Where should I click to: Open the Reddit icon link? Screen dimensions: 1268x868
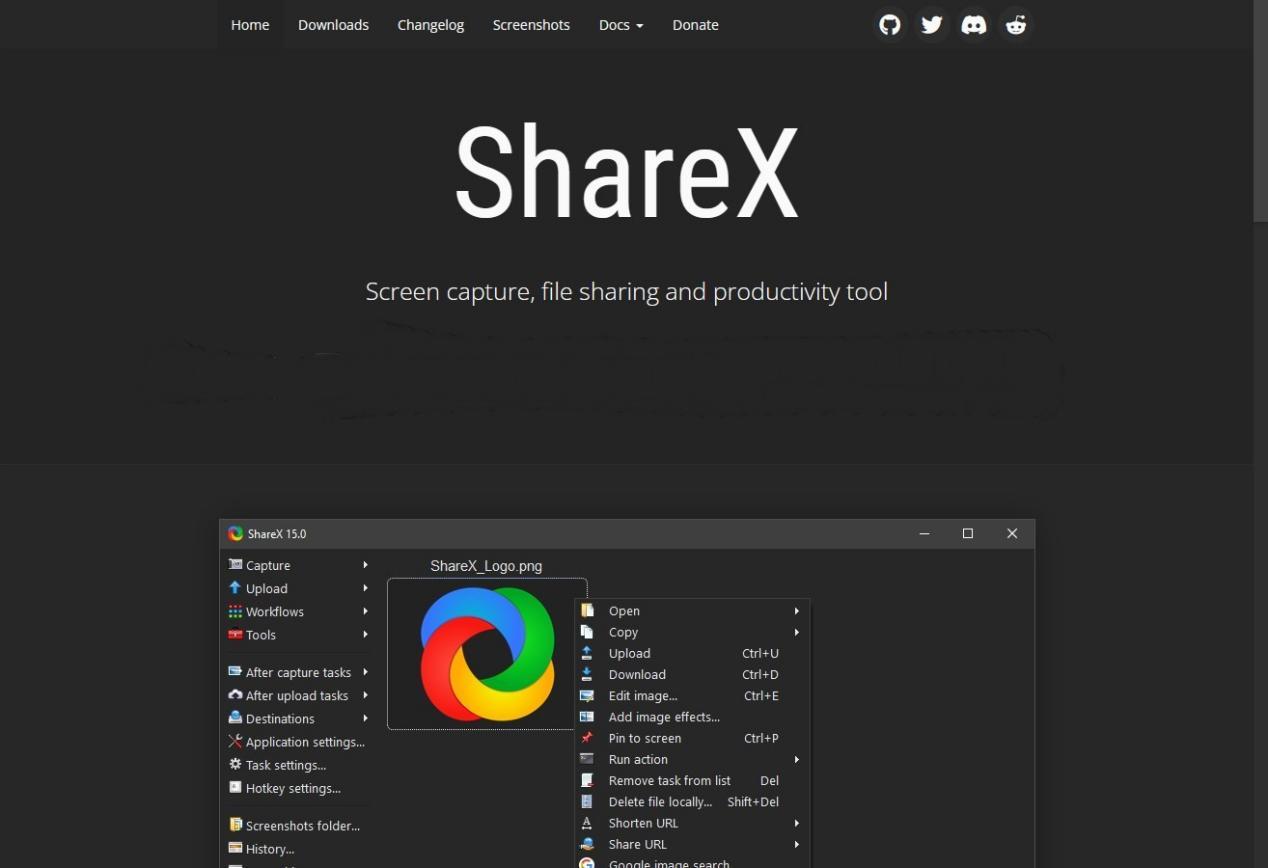(x=1016, y=25)
